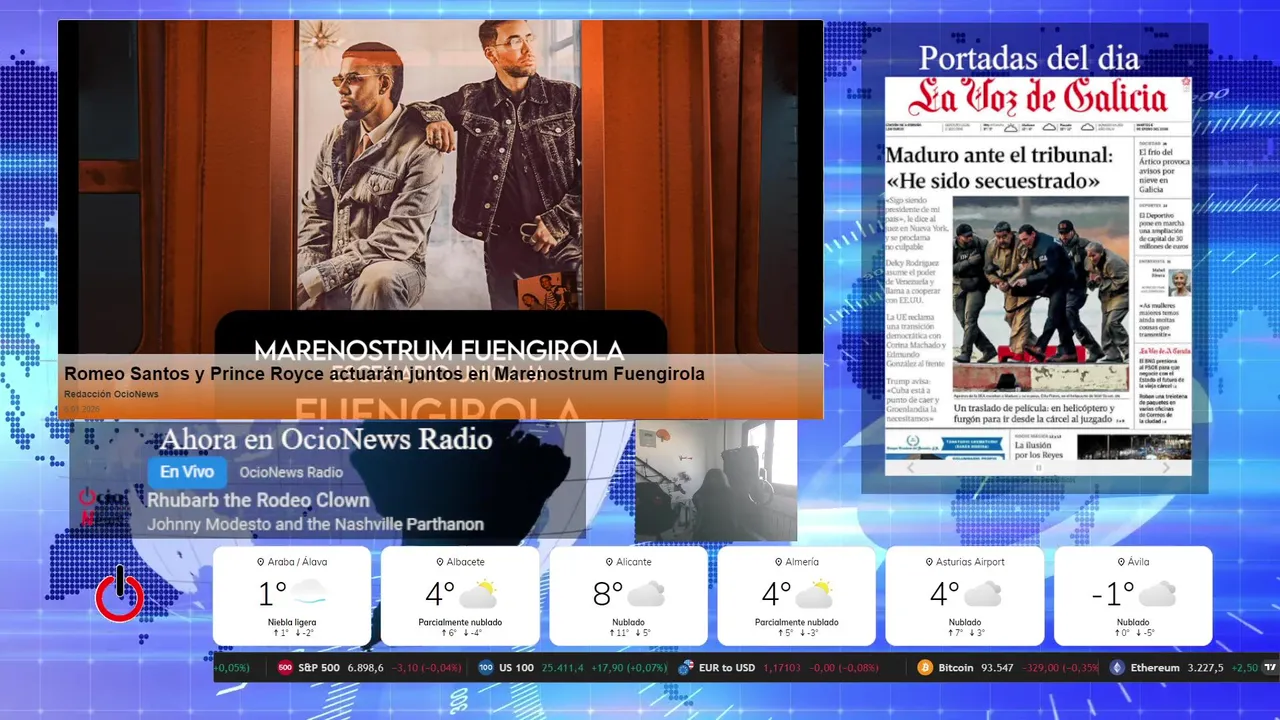Go to previous newspaper cover with left arrow
1280x720 pixels.
click(910, 467)
